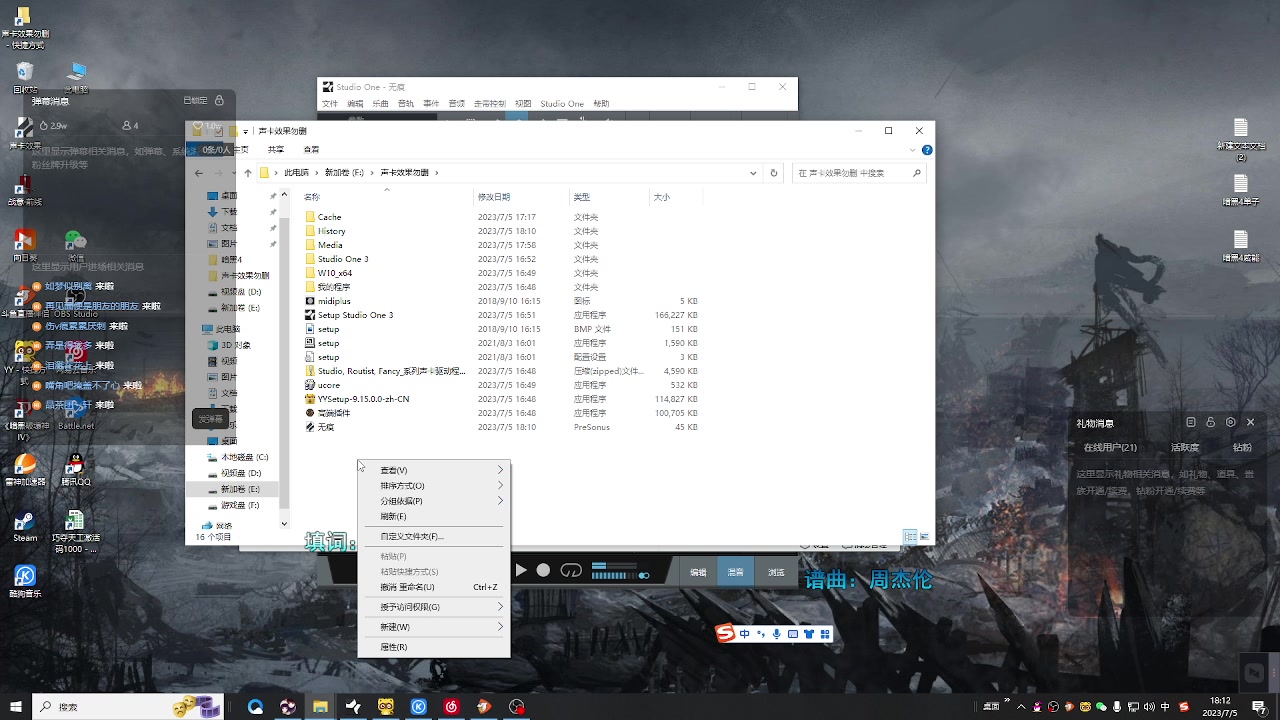
Task: Open 属性(R) from the context menu
Action: (x=434, y=647)
